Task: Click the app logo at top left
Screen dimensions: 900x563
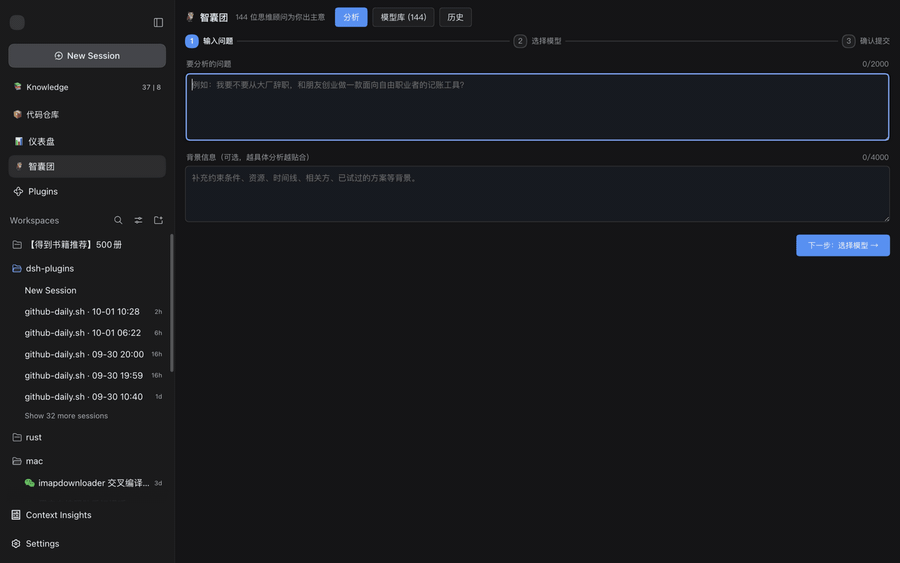Action: coord(17,22)
